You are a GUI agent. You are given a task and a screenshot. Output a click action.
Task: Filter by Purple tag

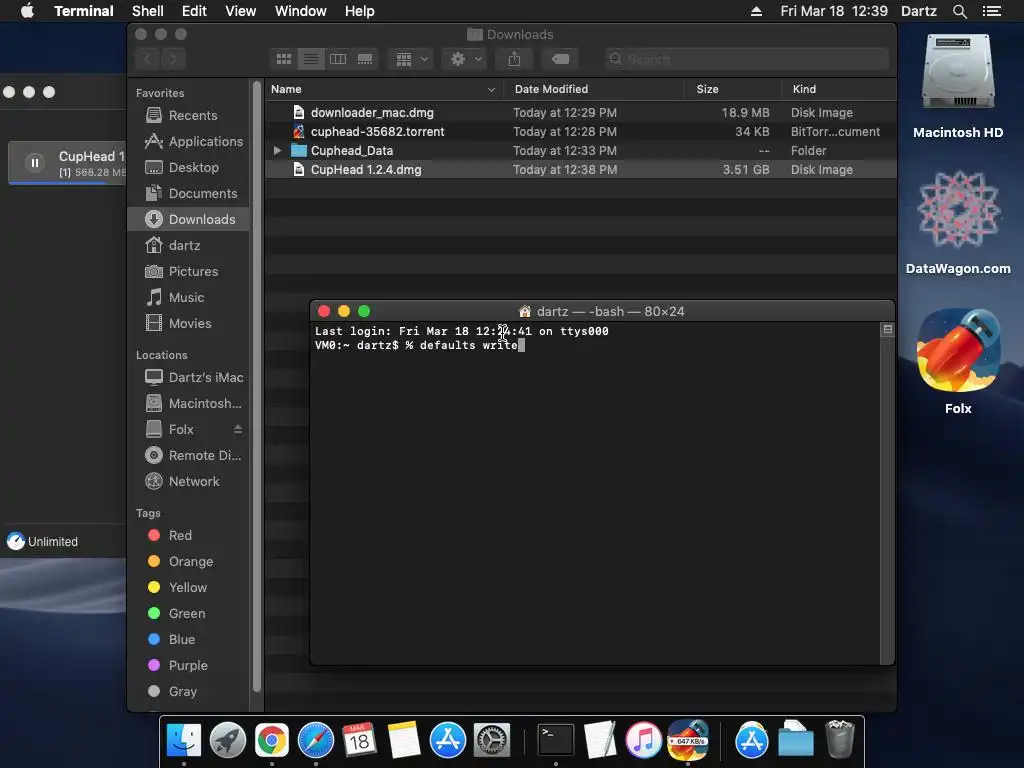(189, 665)
